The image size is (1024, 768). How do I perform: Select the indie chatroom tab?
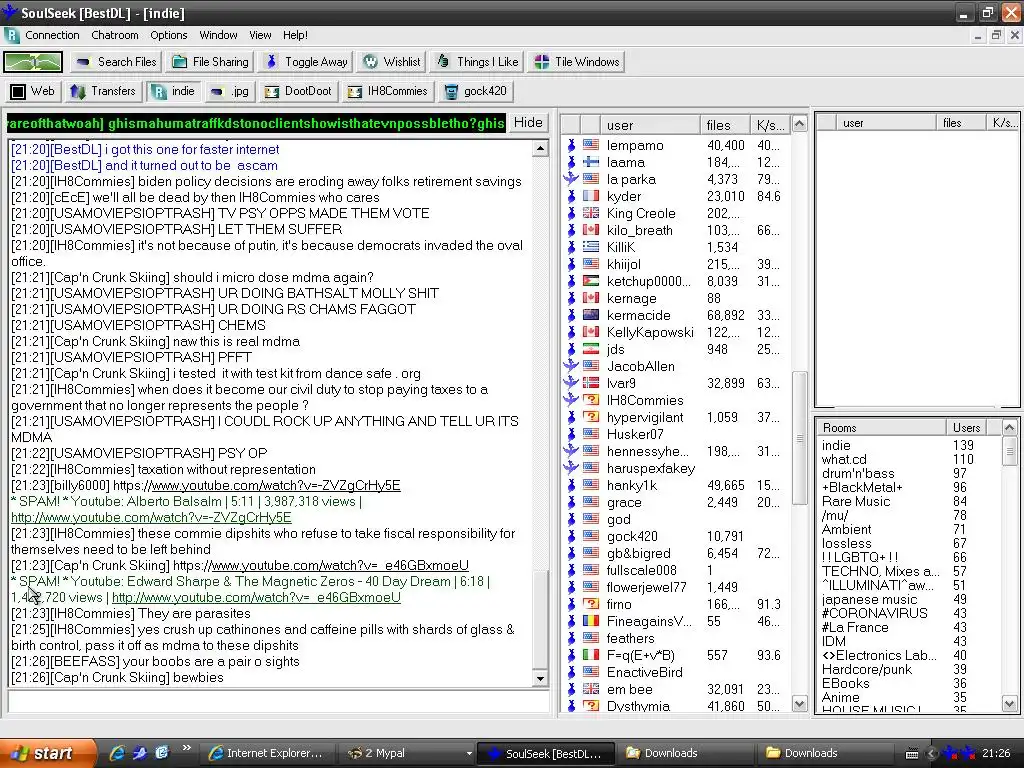pyautogui.click(x=173, y=91)
